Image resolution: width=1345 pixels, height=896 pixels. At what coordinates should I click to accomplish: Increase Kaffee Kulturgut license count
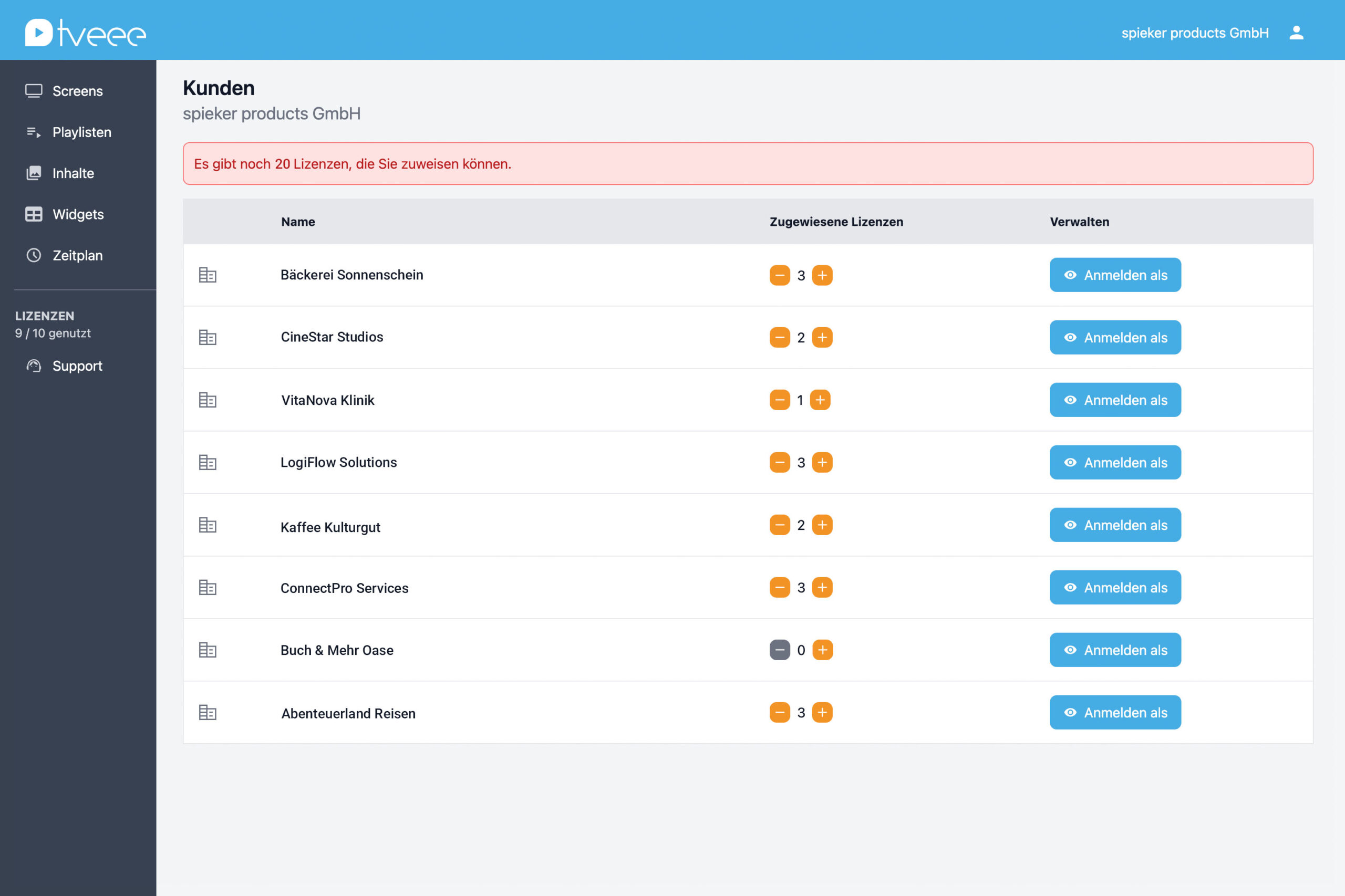click(x=822, y=525)
